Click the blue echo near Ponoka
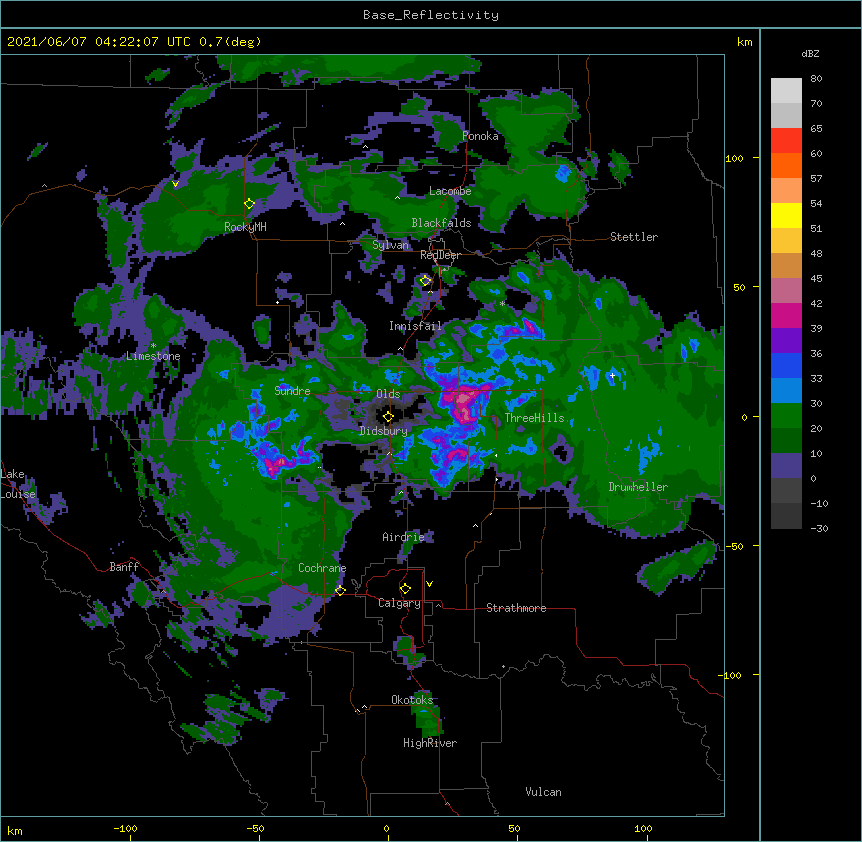 [x=563, y=173]
